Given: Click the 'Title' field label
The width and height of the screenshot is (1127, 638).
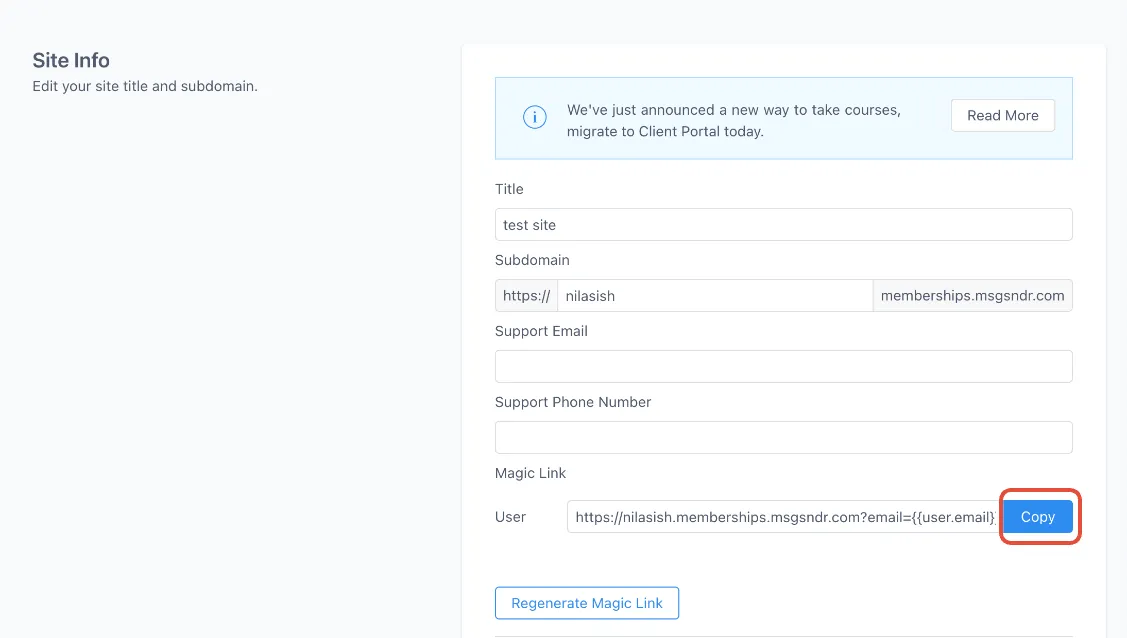Looking at the screenshot, I should pyautogui.click(x=509, y=189).
